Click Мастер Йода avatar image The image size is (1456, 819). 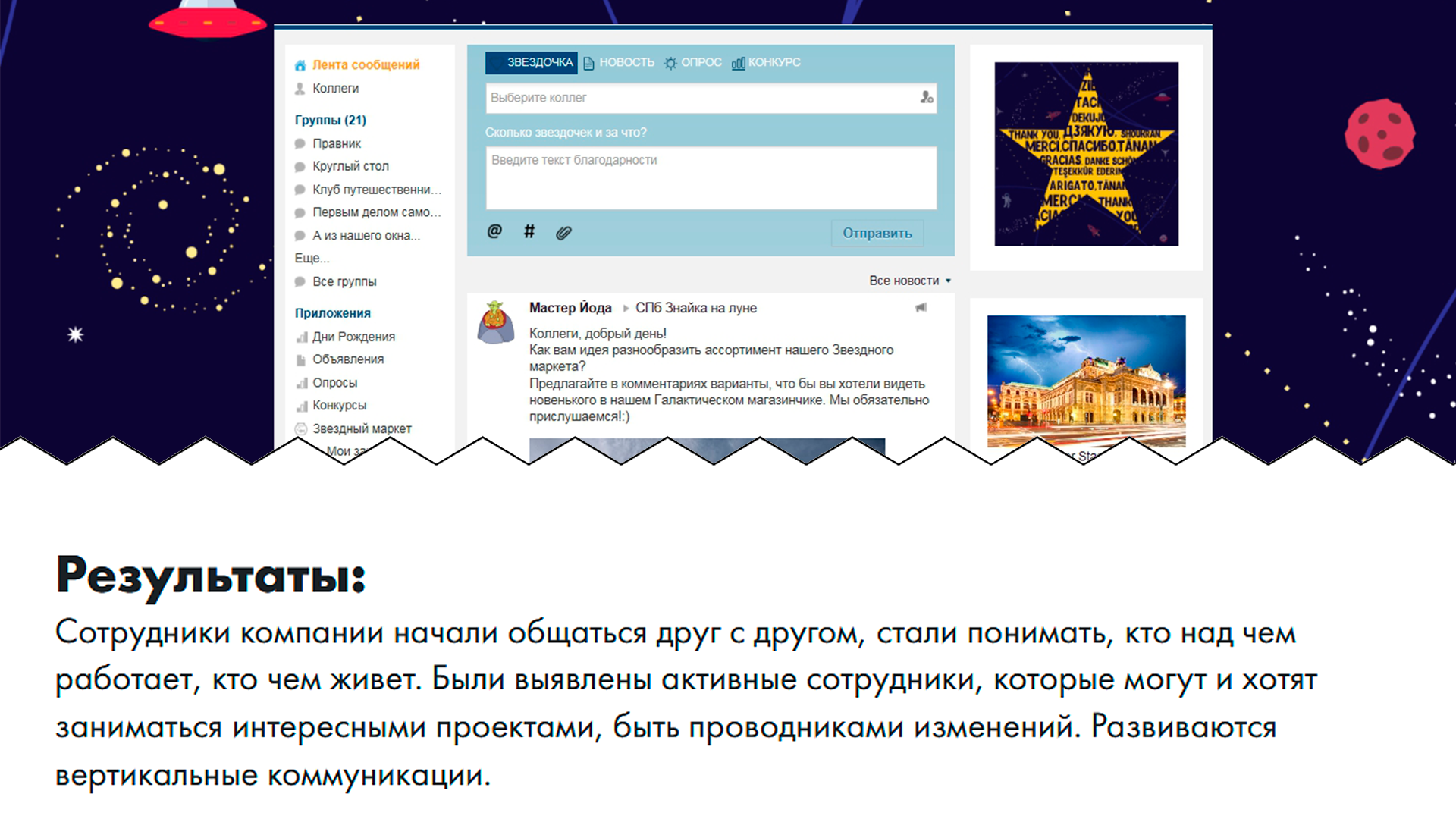point(496,322)
